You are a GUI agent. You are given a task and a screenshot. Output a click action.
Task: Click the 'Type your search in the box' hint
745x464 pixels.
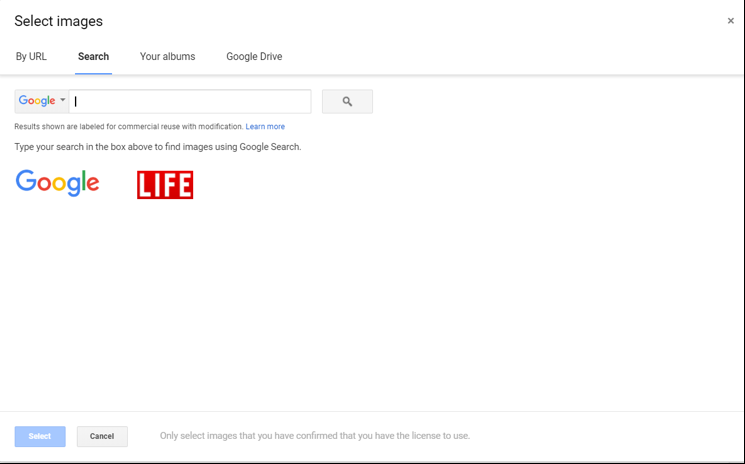click(158, 147)
